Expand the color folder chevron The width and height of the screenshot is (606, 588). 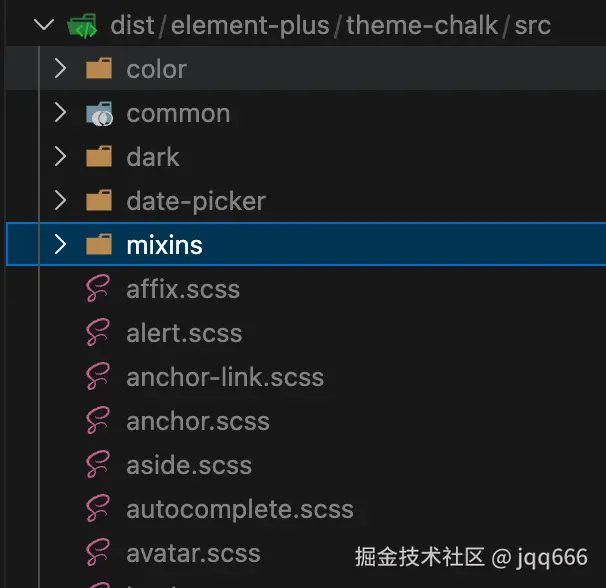point(61,69)
